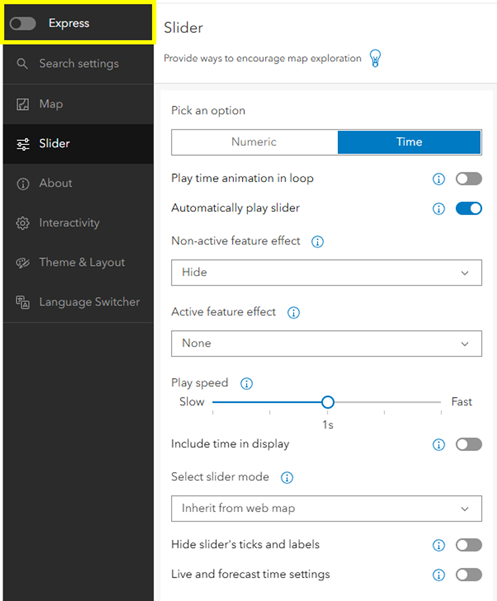Click the Language Switcher icon
Screen dimensions: 497x601
(23, 302)
